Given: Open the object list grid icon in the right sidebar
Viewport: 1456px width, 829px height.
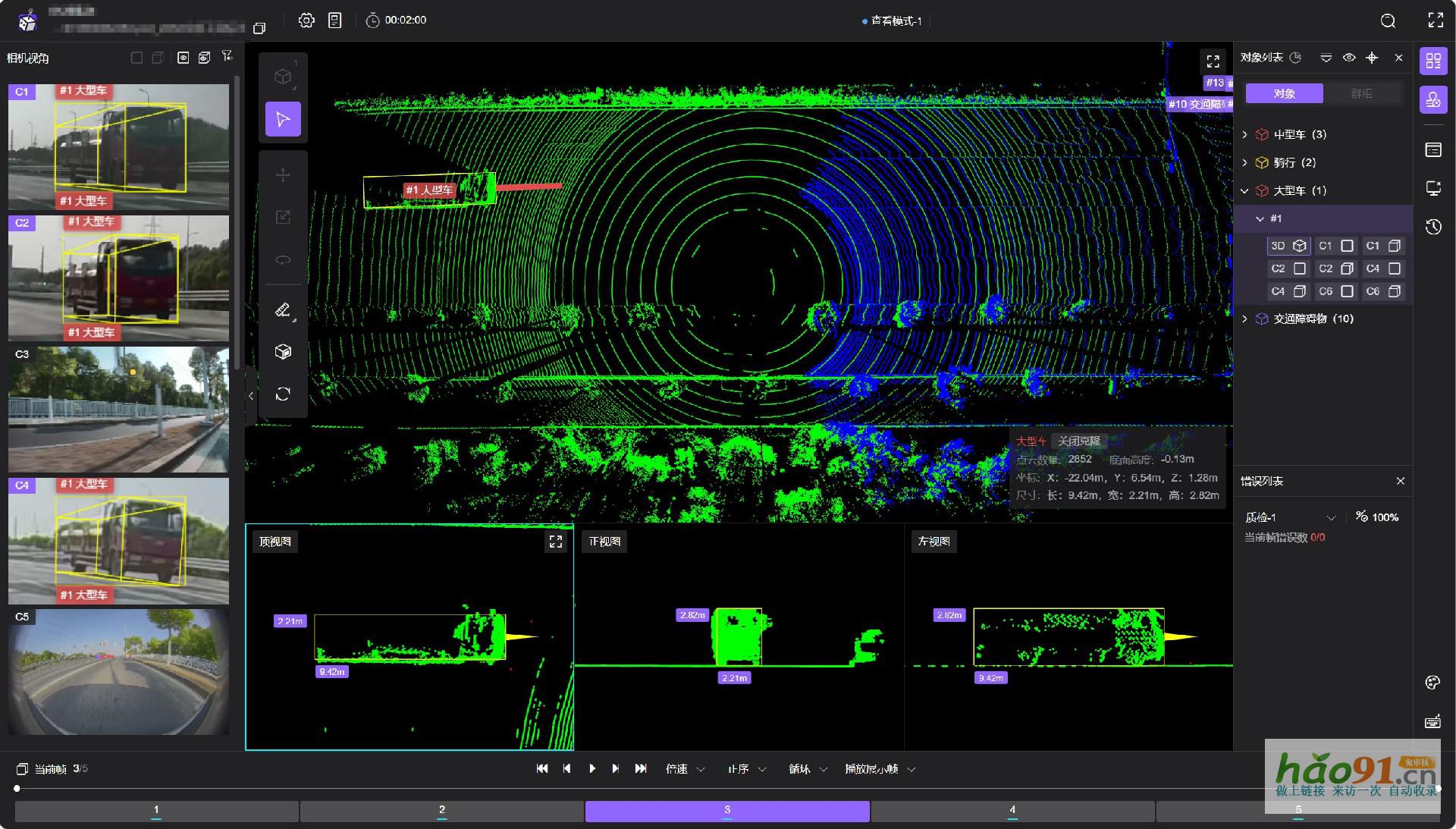Looking at the screenshot, I should (1433, 61).
